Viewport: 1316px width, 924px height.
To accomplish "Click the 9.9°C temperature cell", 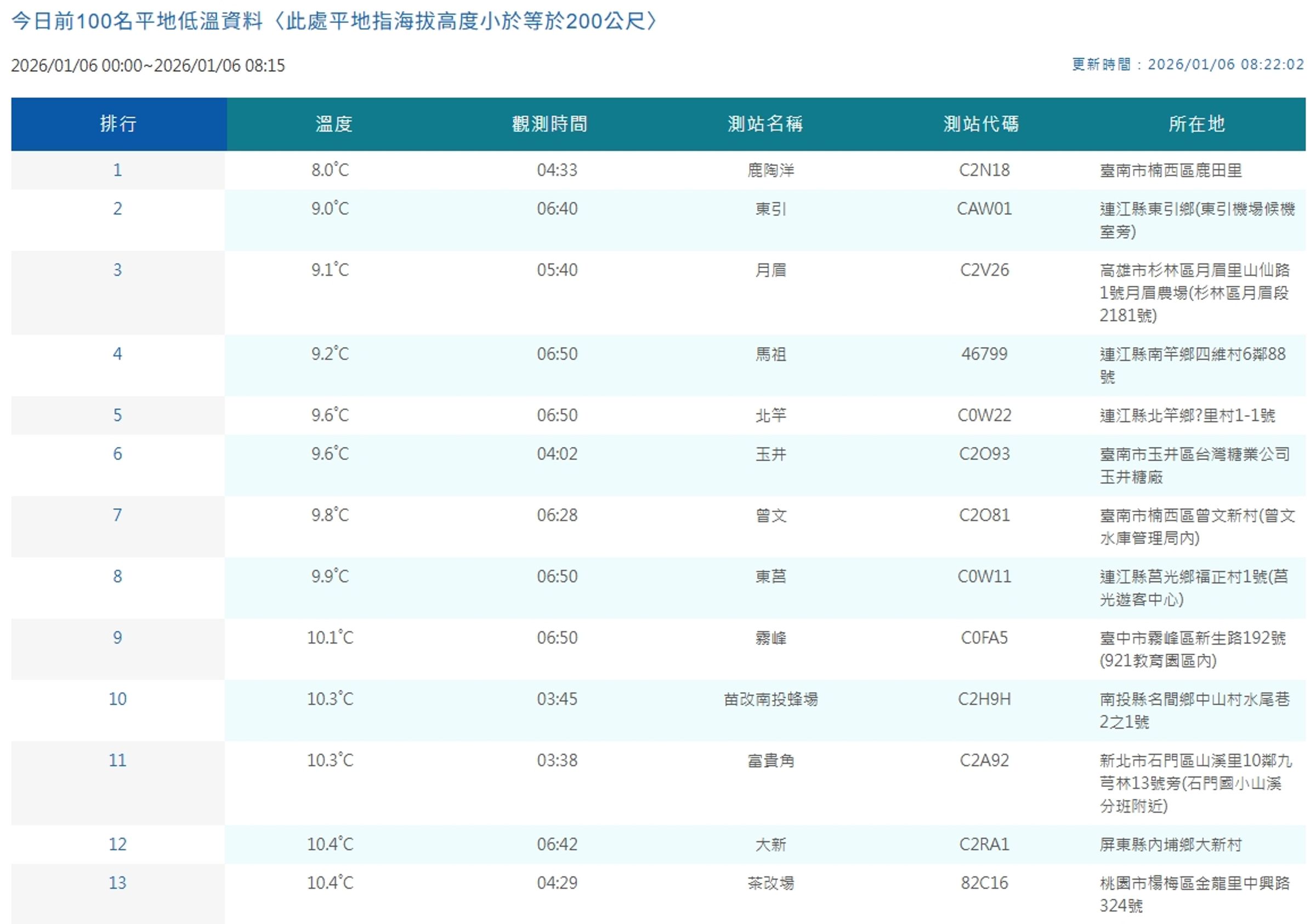I will point(330,577).
